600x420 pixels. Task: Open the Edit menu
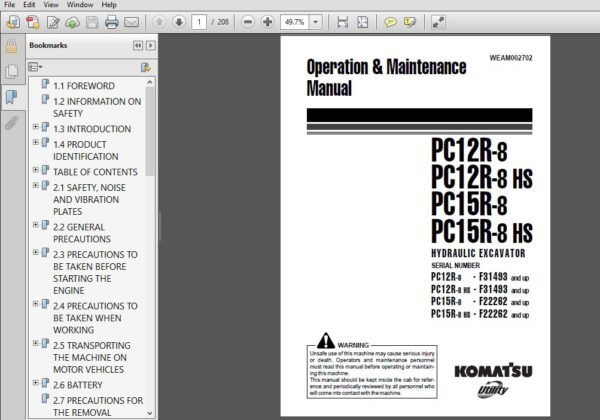[29, 5]
